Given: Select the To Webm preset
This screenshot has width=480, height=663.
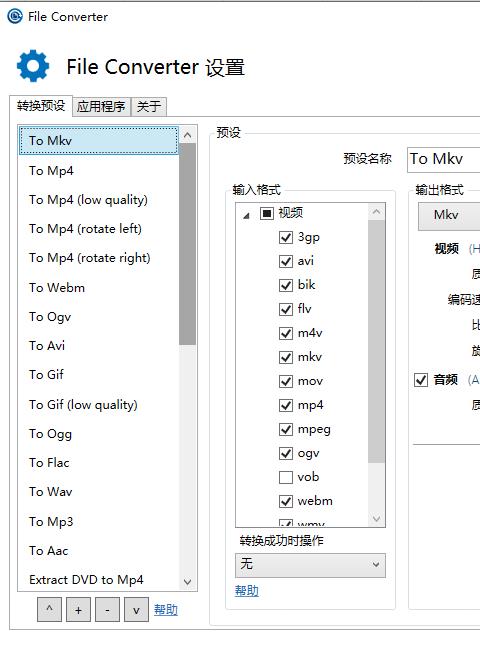Looking at the screenshot, I should 99,288.
